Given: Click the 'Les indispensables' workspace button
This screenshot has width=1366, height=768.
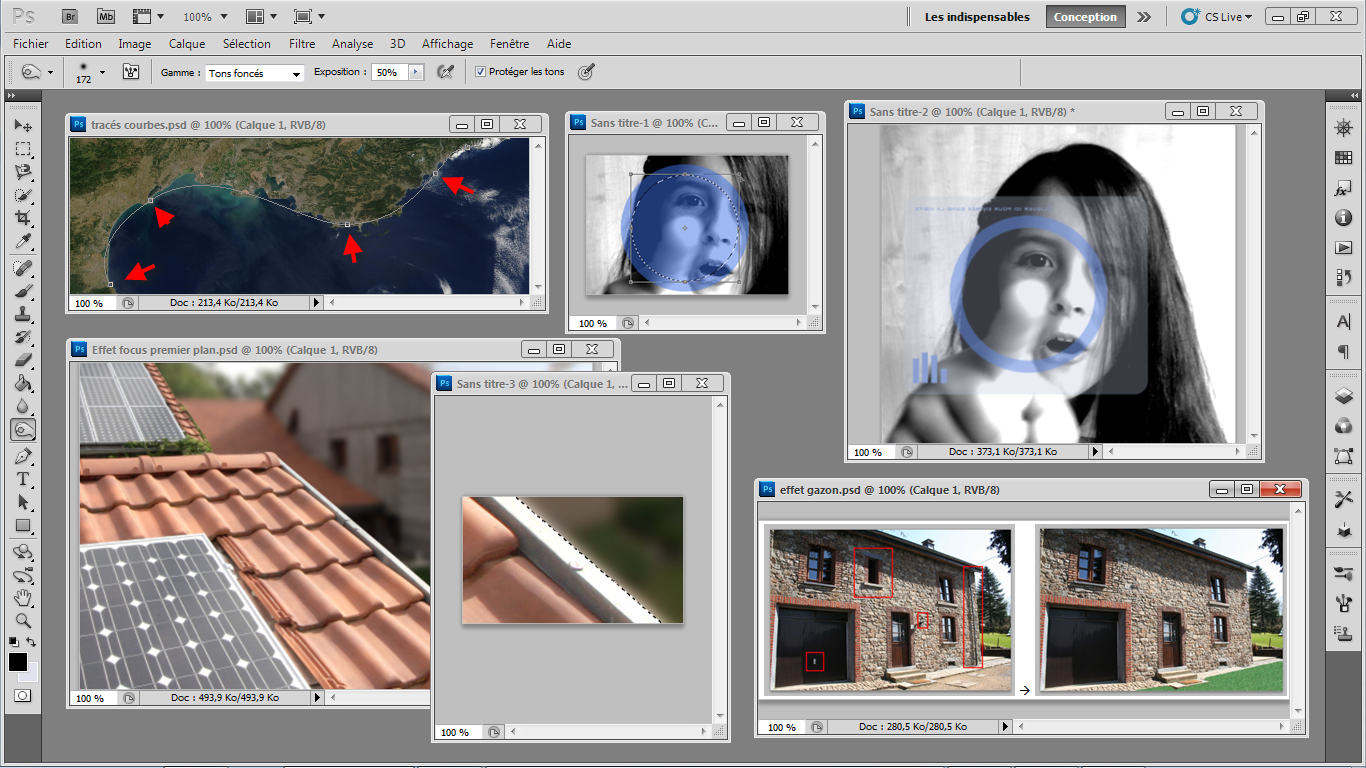Looking at the screenshot, I should pyautogui.click(x=976, y=17).
